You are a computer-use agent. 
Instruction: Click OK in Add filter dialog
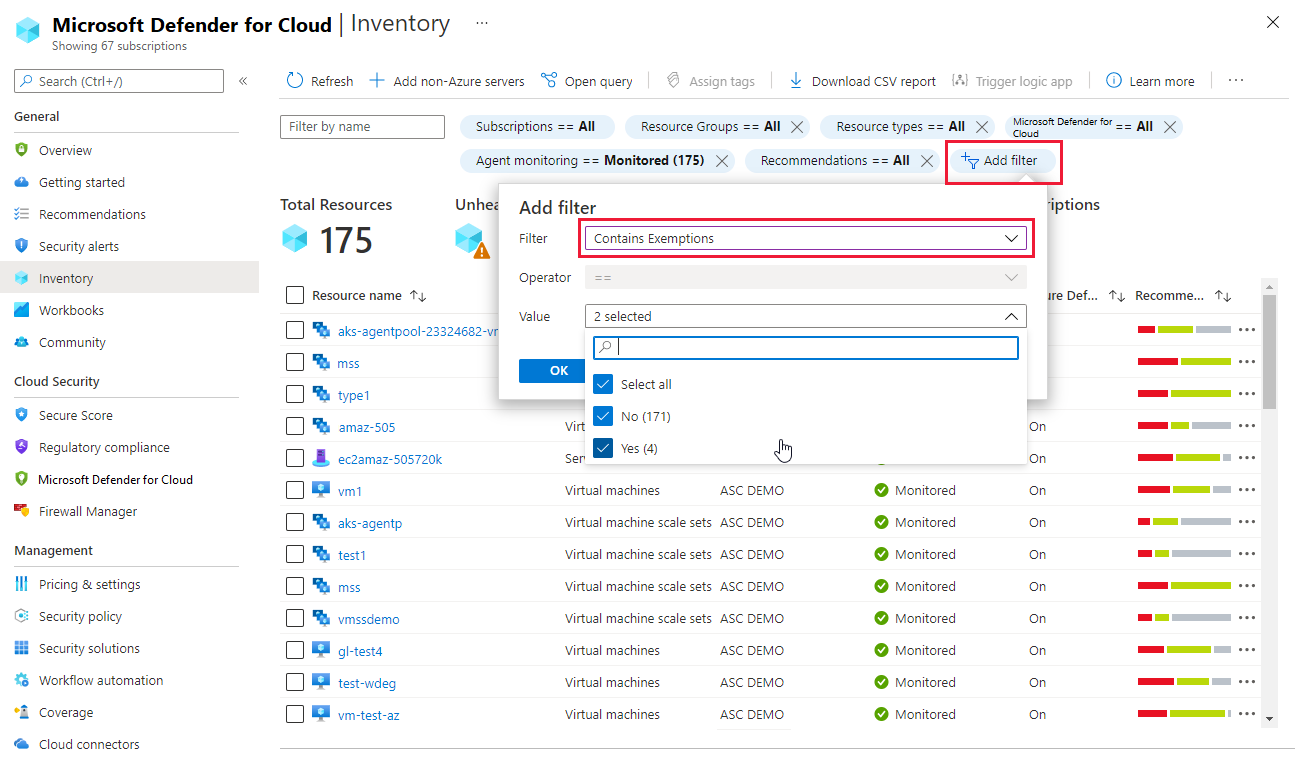pyautogui.click(x=552, y=370)
